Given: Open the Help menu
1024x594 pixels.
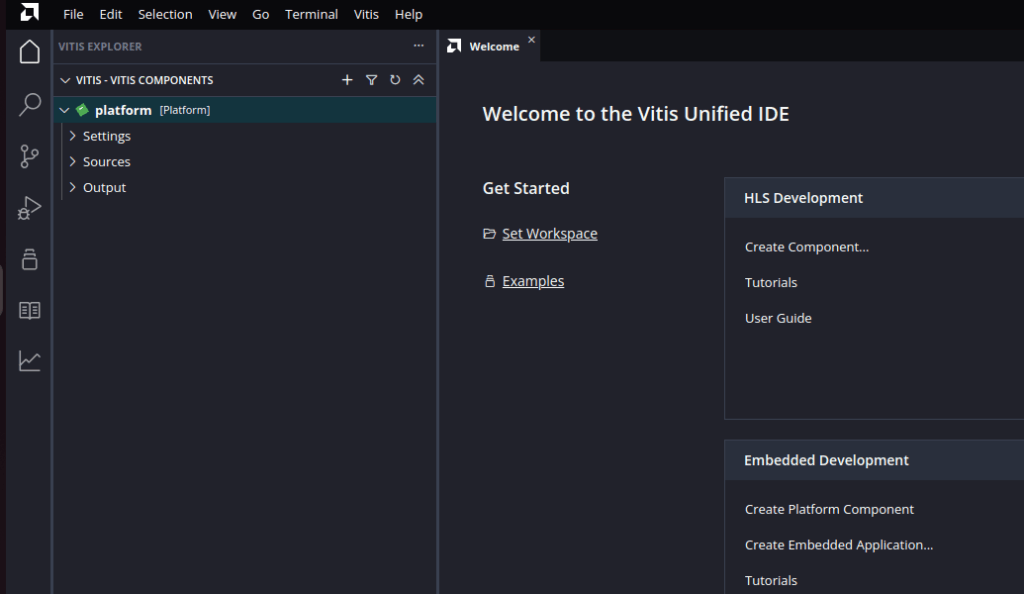Looking at the screenshot, I should tap(408, 14).
